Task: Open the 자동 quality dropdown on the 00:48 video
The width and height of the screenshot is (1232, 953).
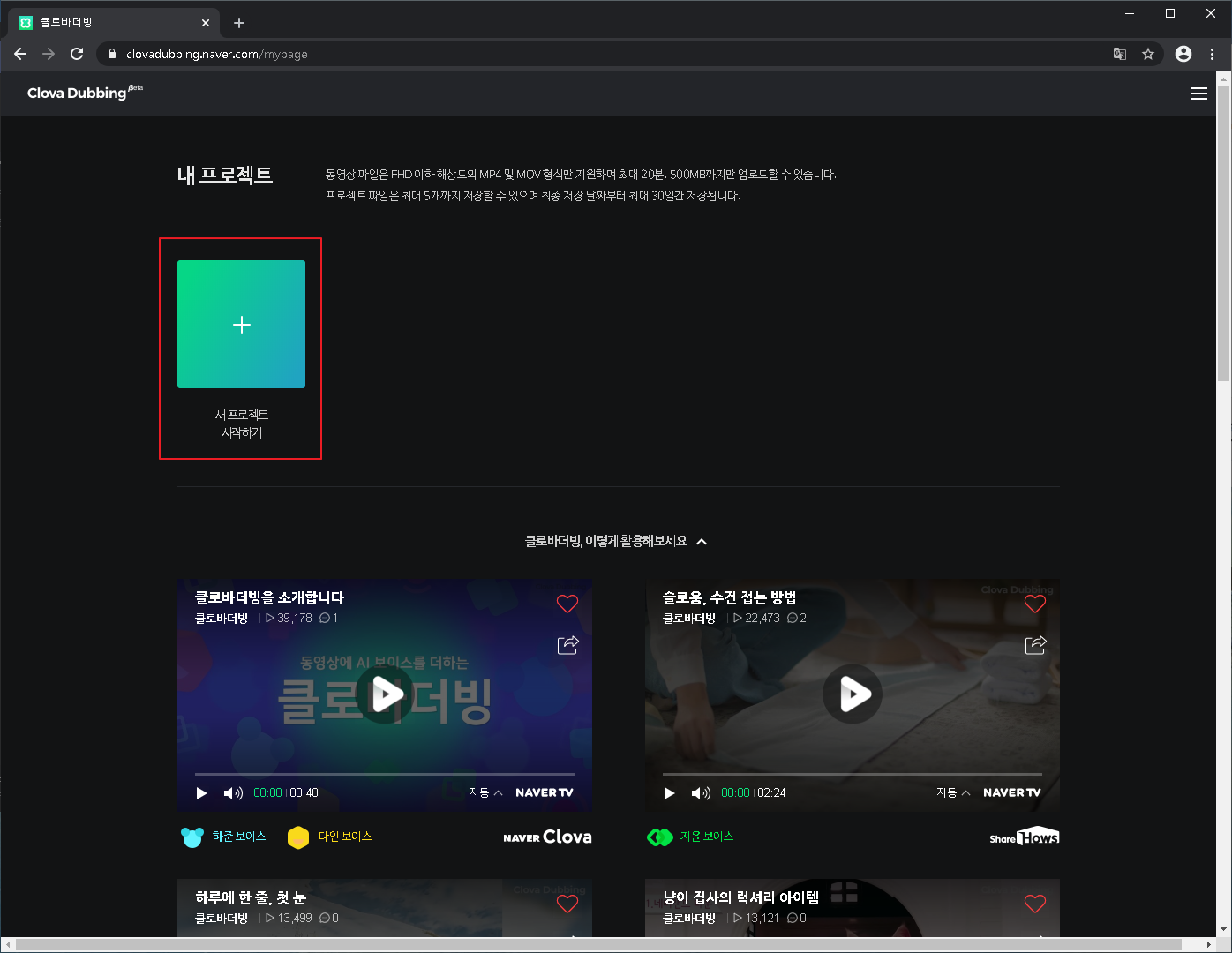Action: (x=485, y=792)
